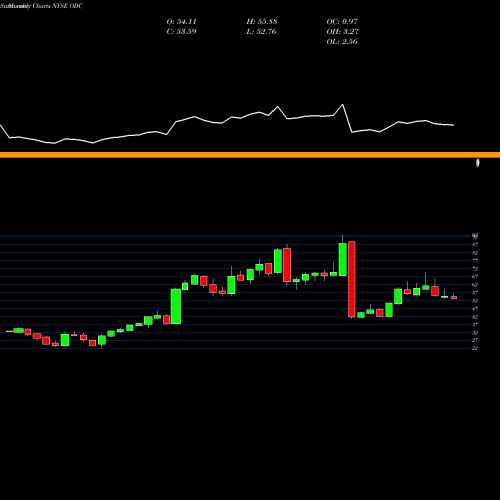Viewport: 500px width, 500px height.
Task: Click the highest peak of the white line
Action: tap(342, 105)
